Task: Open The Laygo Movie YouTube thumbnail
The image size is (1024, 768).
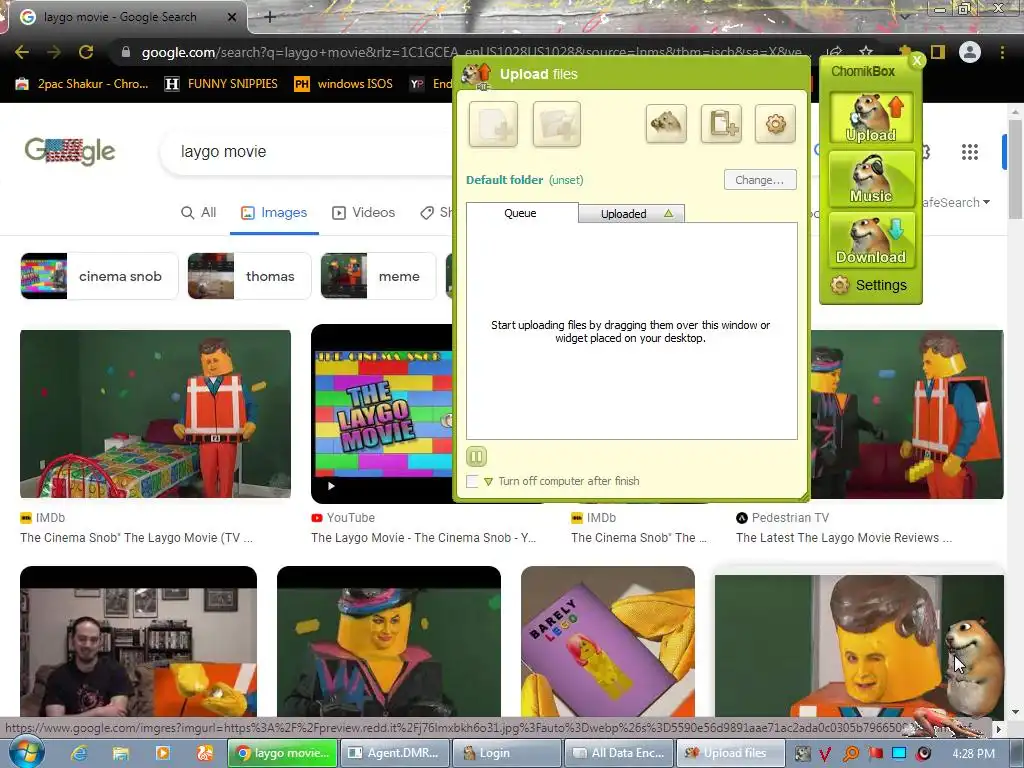Action: 381,414
